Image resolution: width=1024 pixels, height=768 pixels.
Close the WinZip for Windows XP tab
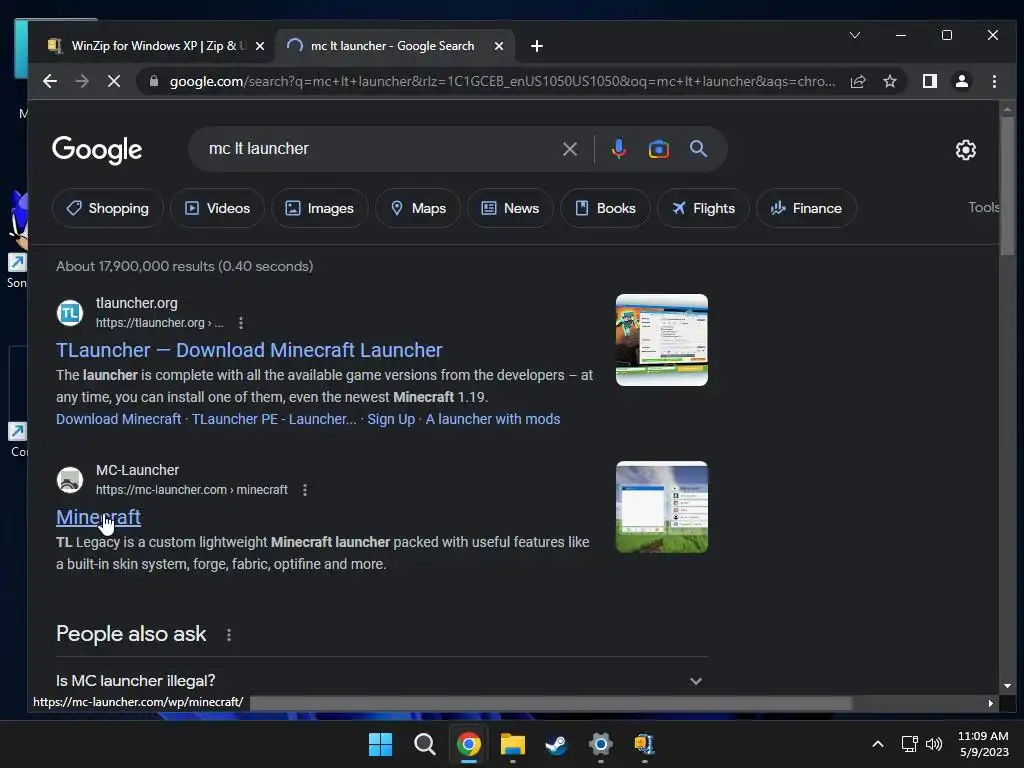click(x=260, y=46)
